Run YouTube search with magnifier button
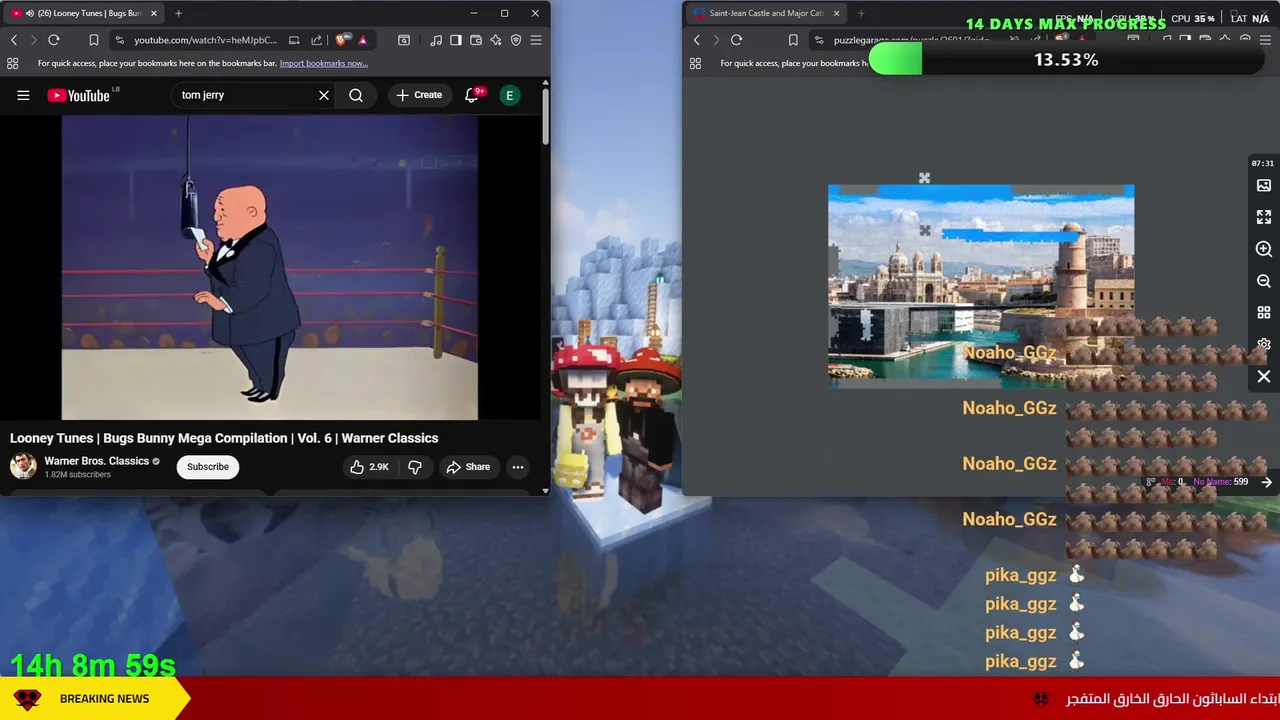The width and height of the screenshot is (1280, 720). (x=356, y=95)
